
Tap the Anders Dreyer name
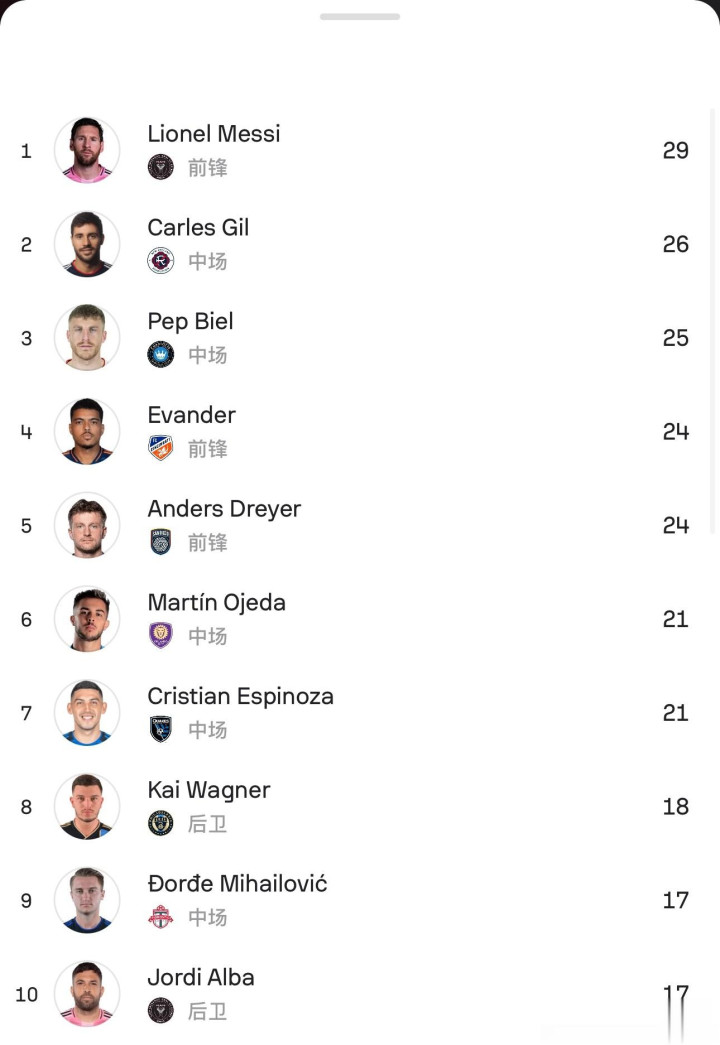[x=224, y=509]
